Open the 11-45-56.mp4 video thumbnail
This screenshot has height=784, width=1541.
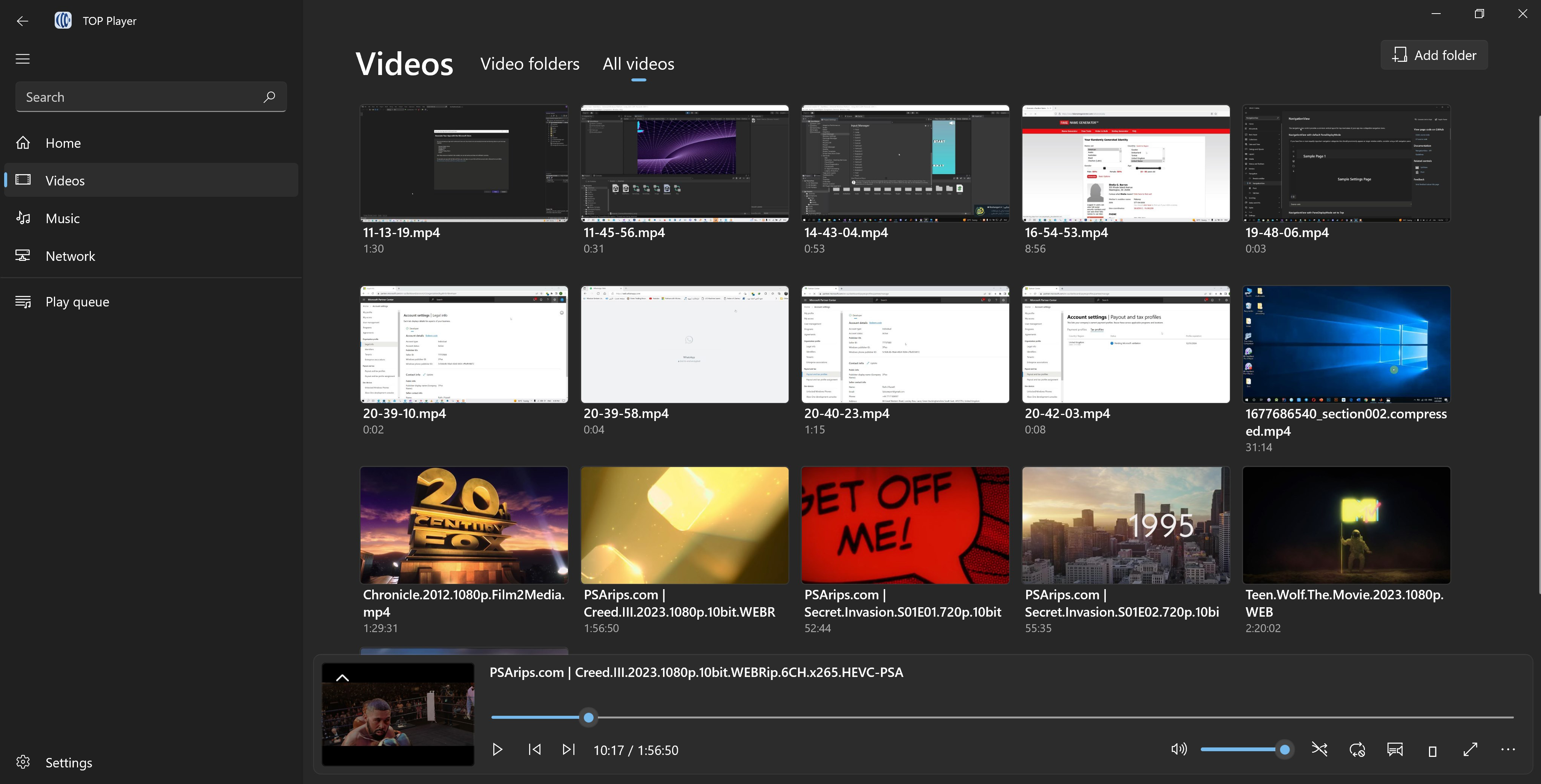pos(685,163)
